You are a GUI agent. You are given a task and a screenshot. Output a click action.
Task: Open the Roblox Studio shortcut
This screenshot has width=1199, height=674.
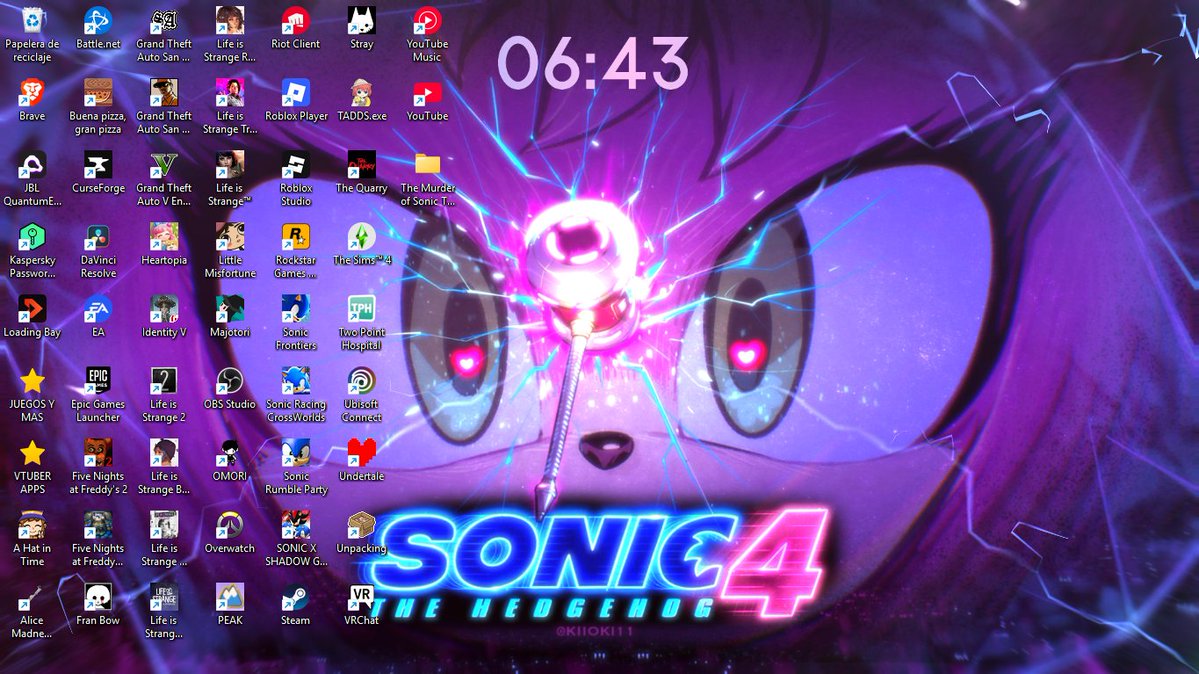[x=295, y=165]
